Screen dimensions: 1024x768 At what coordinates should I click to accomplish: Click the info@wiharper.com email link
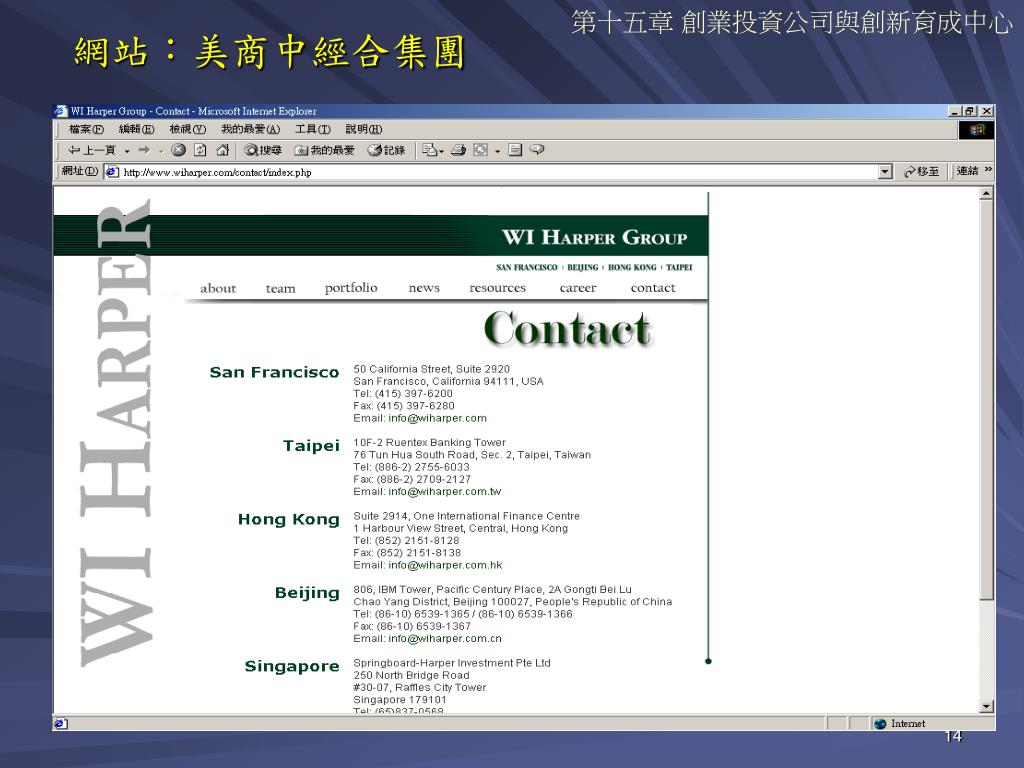(x=437, y=419)
